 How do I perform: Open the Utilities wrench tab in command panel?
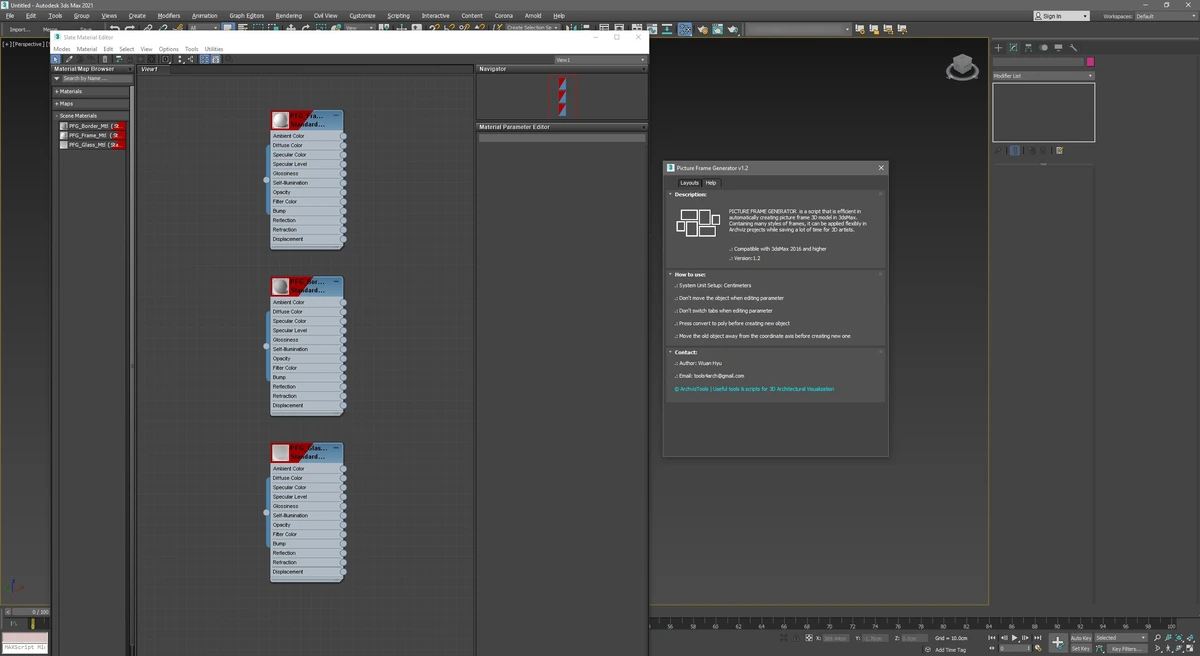tap(1073, 47)
